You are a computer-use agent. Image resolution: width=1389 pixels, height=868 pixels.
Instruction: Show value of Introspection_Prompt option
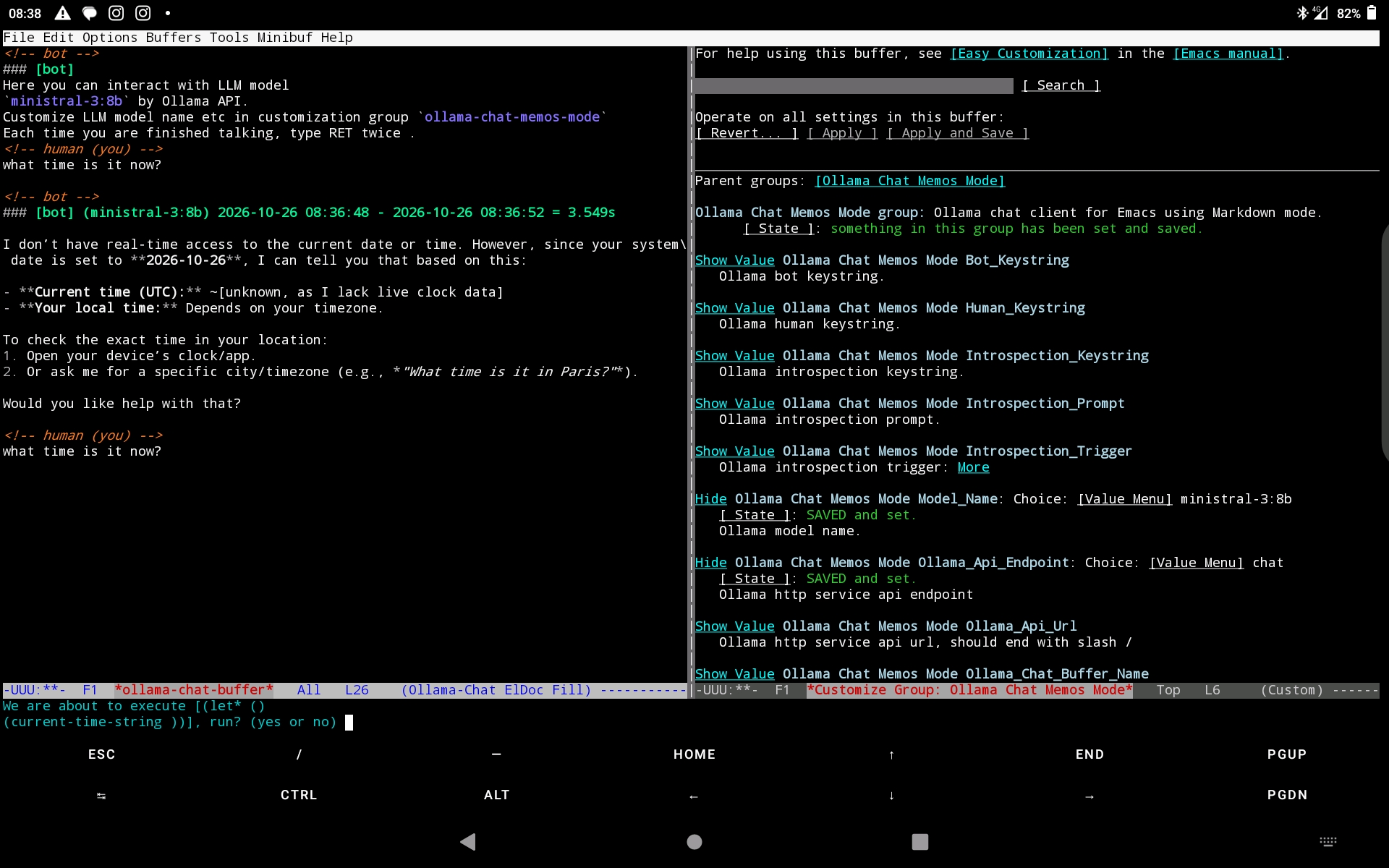(x=734, y=404)
